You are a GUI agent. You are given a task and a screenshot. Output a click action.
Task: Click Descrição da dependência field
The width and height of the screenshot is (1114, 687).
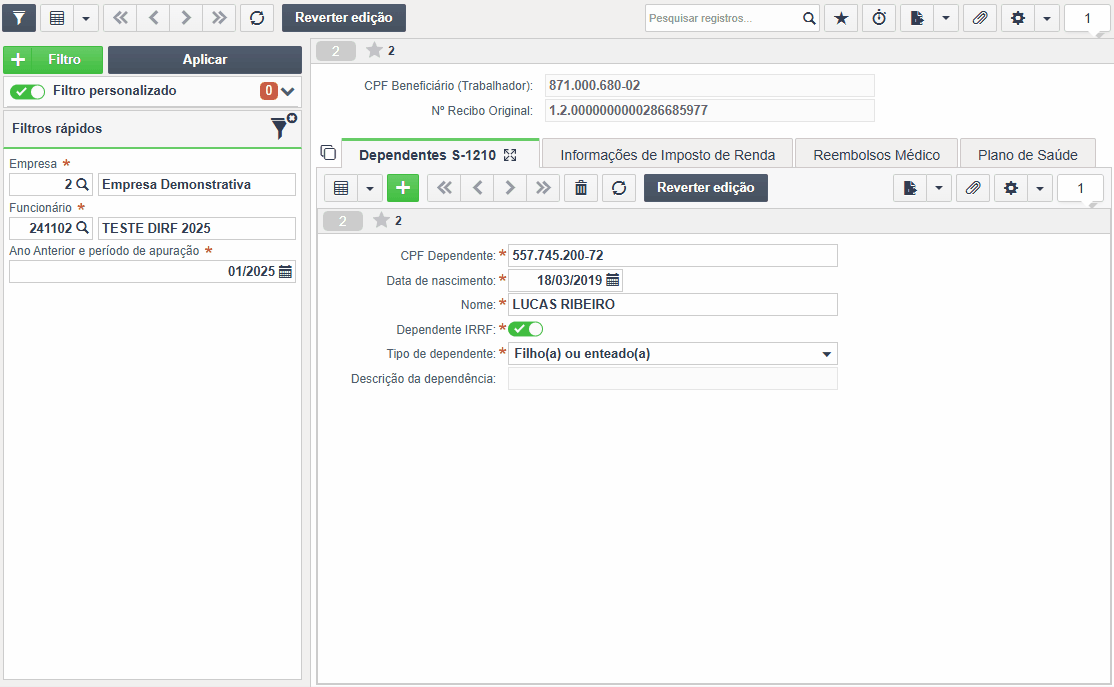tap(673, 379)
